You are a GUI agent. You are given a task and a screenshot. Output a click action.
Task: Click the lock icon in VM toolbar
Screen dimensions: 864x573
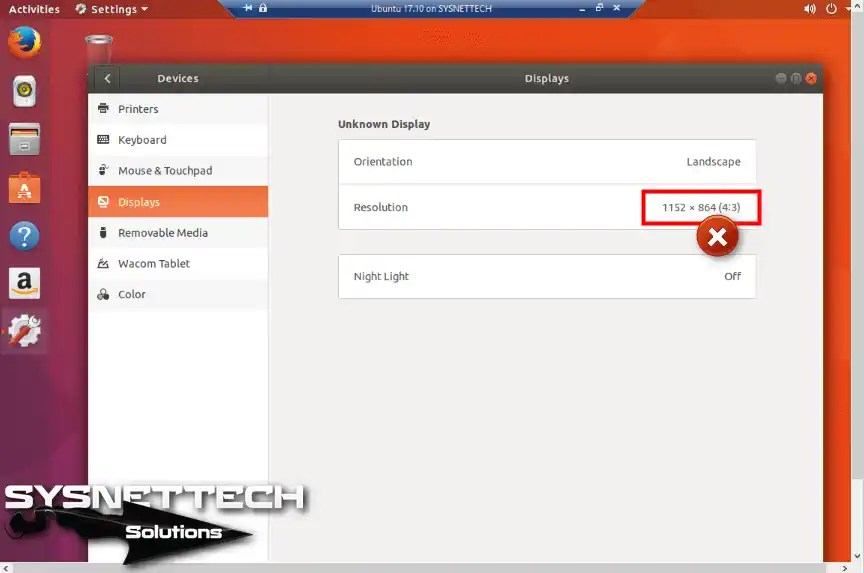click(263, 8)
